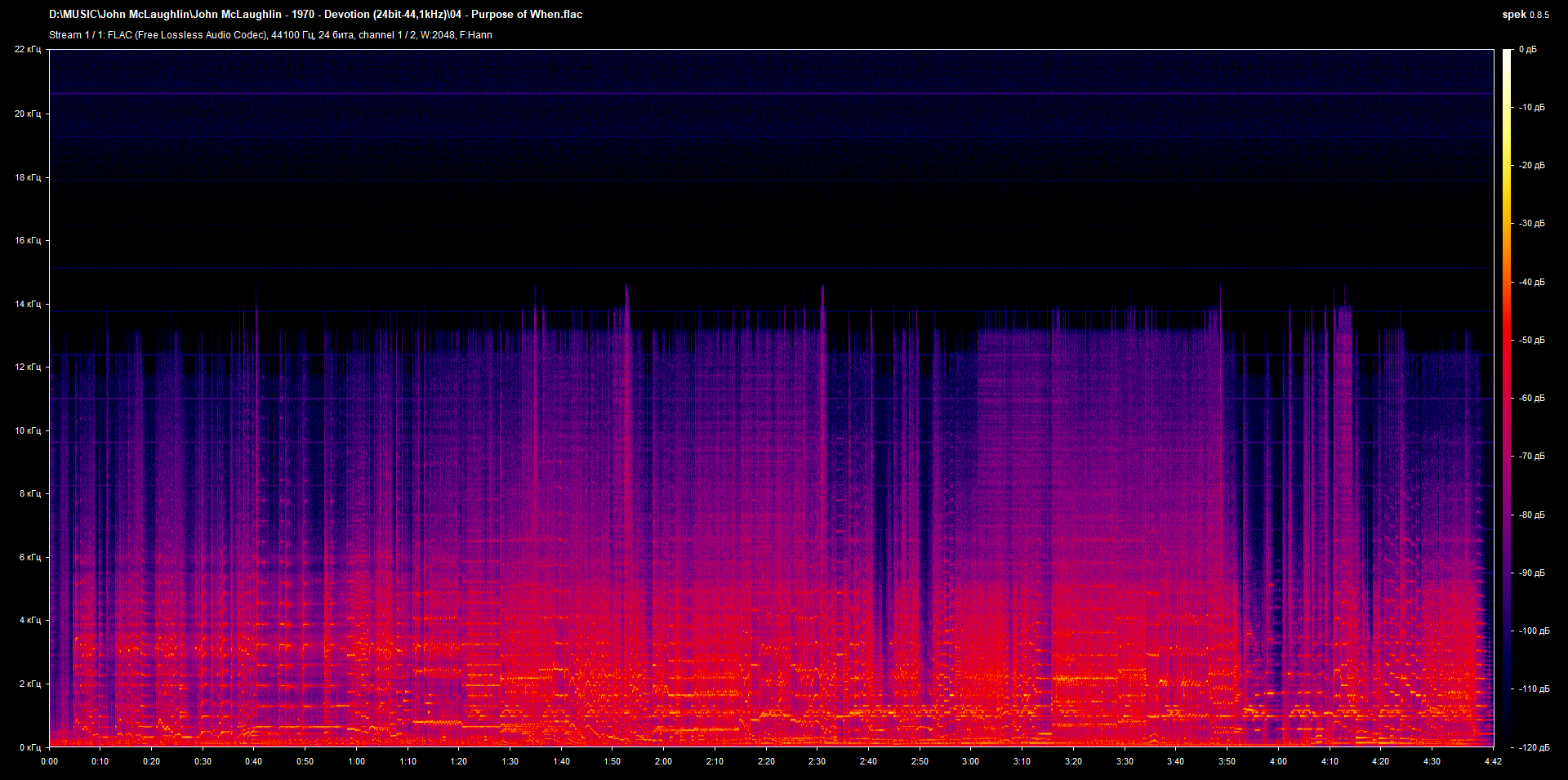Viewport: 1568px width, 780px height.
Task: Click the -120 дБ level label
Action: point(1534,748)
